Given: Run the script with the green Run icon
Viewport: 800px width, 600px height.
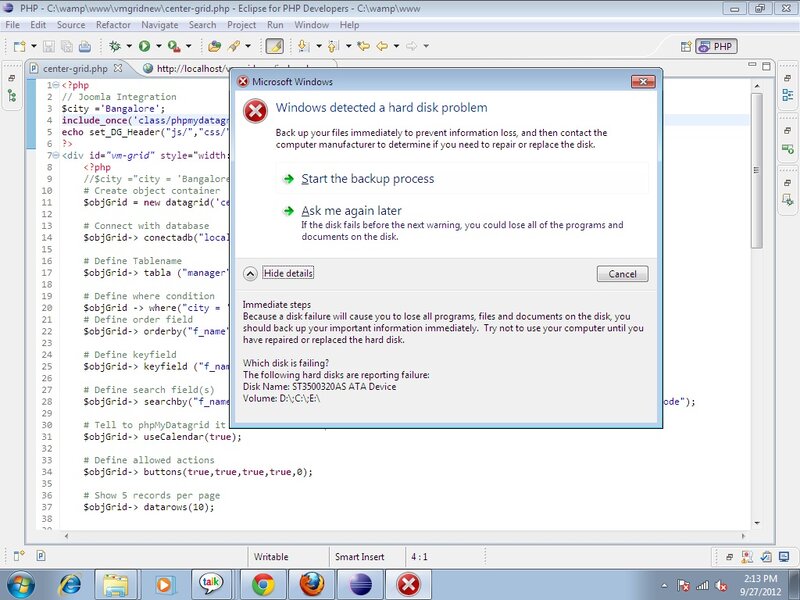Looking at the screenshot, I should tap(144, 46).
